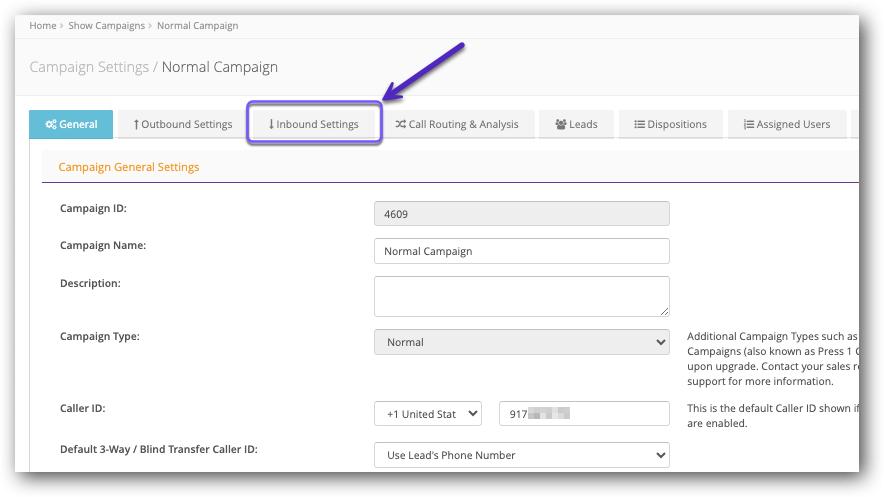This screenshot has height=497, width=884.
Task: Click the gears icon on General tab
Action: (x=51, y=125)
